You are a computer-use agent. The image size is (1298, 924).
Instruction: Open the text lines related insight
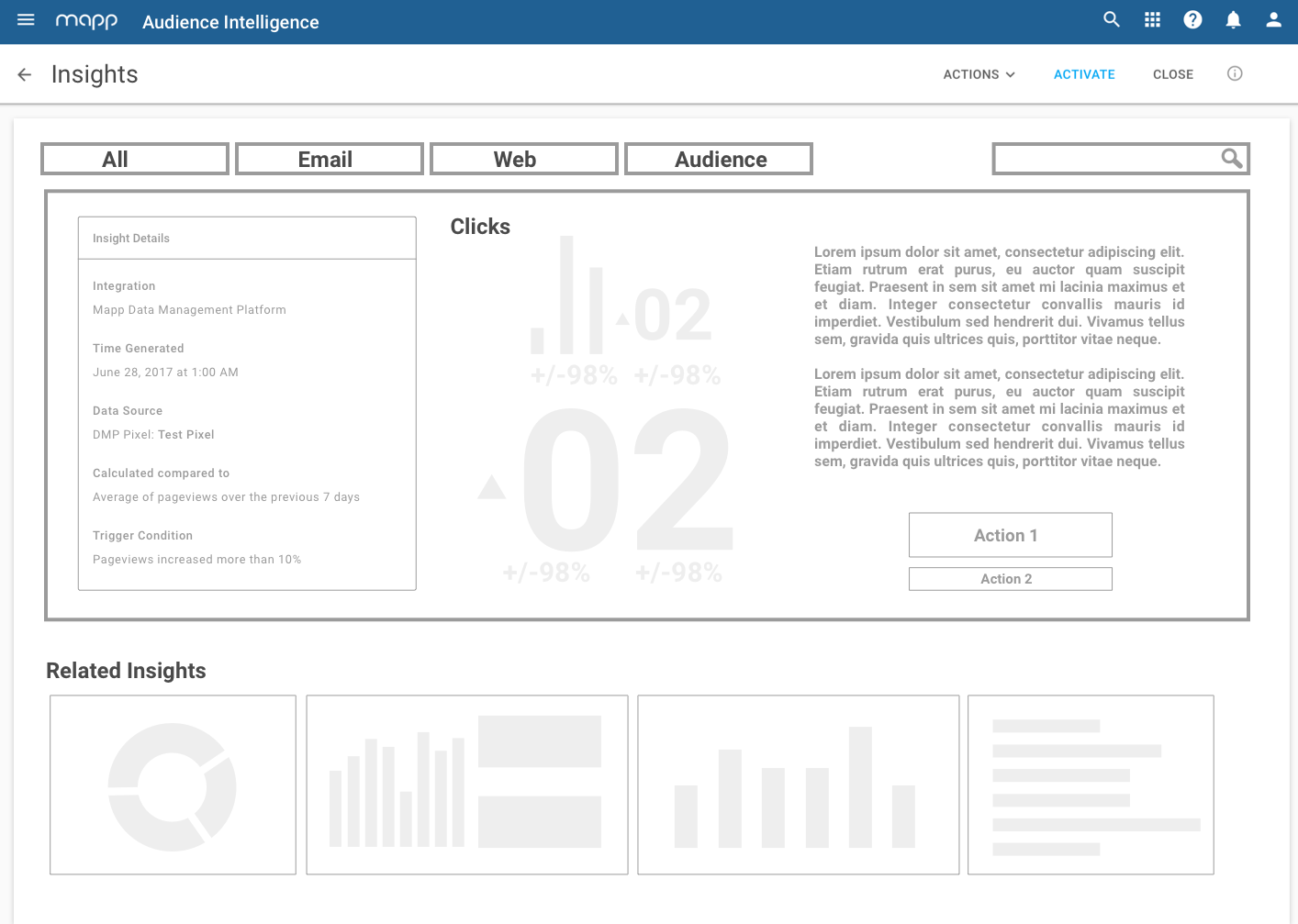(x=1091, y=785)
